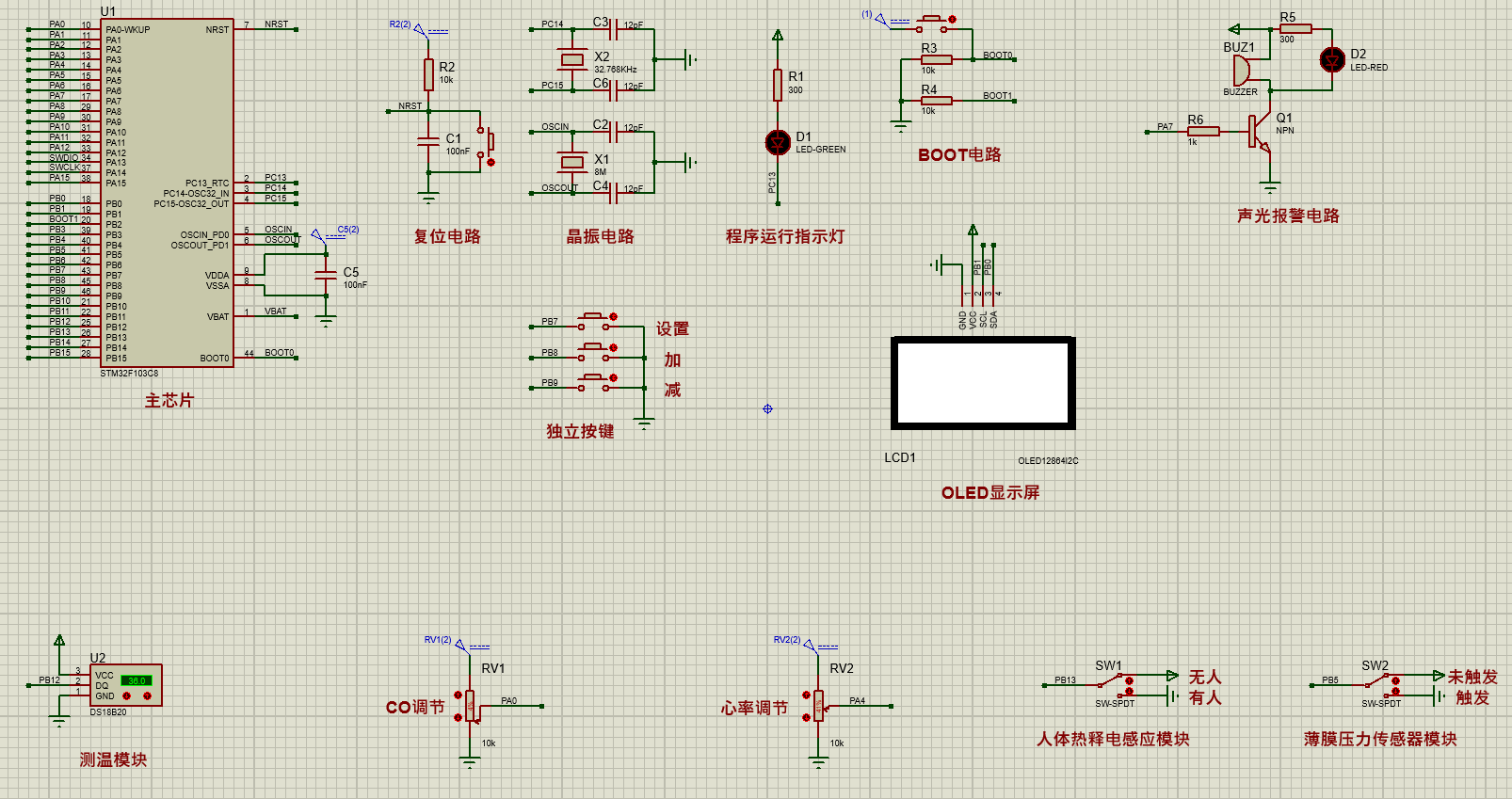The width and height of the screenshot is (1512, 799).
Task: Select capacitor C4 12pF
Action: (x=614, y=193)
